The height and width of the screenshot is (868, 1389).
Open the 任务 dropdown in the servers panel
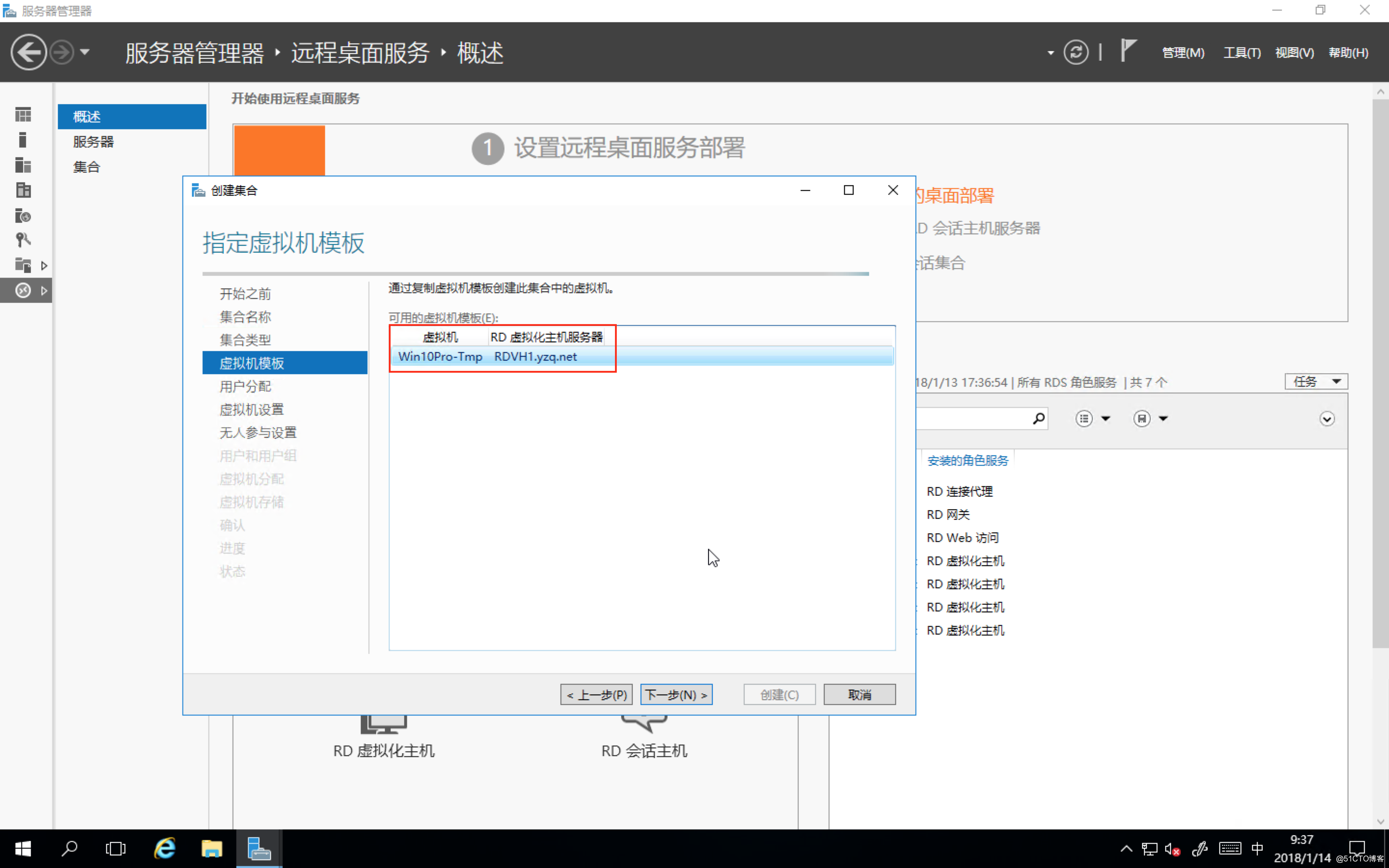pos(1316,381)
